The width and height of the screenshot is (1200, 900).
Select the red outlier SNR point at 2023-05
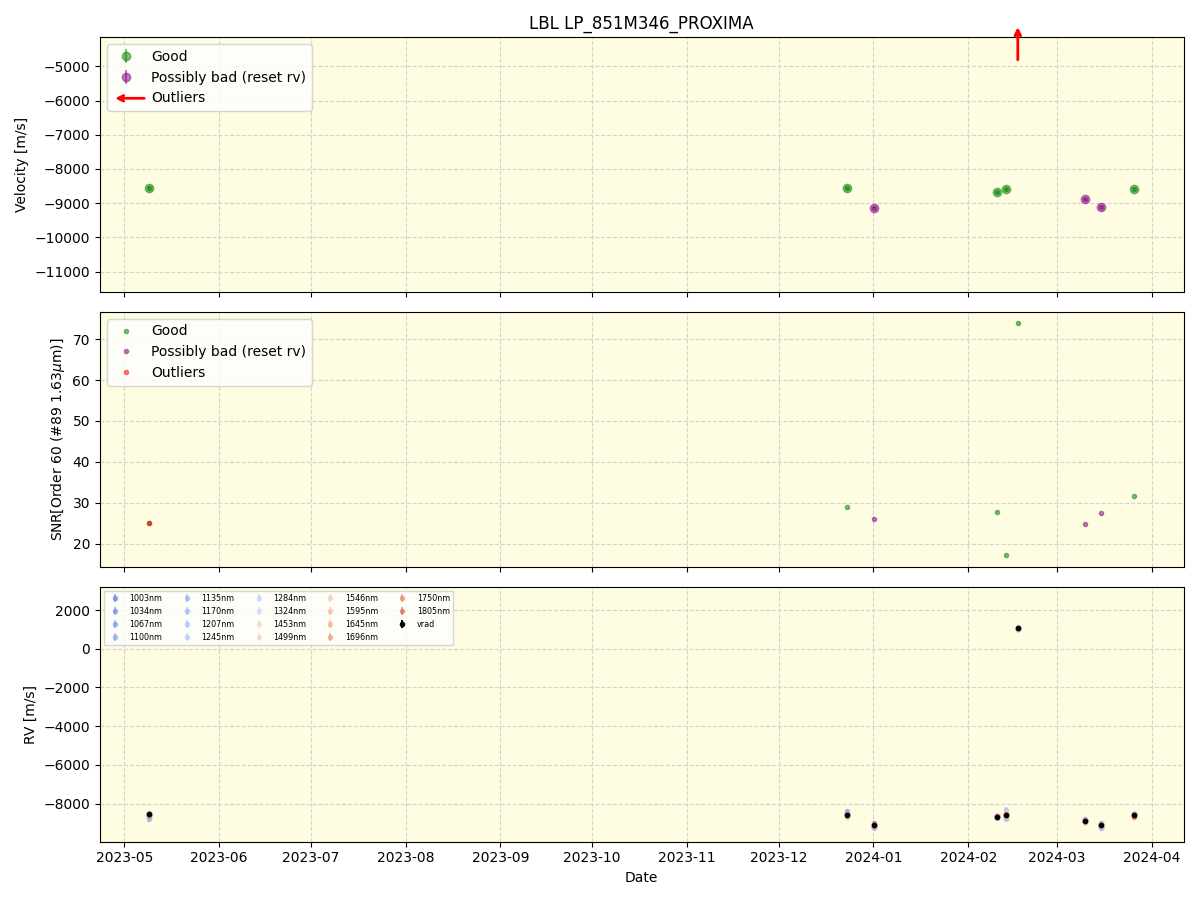click(149, 523)
